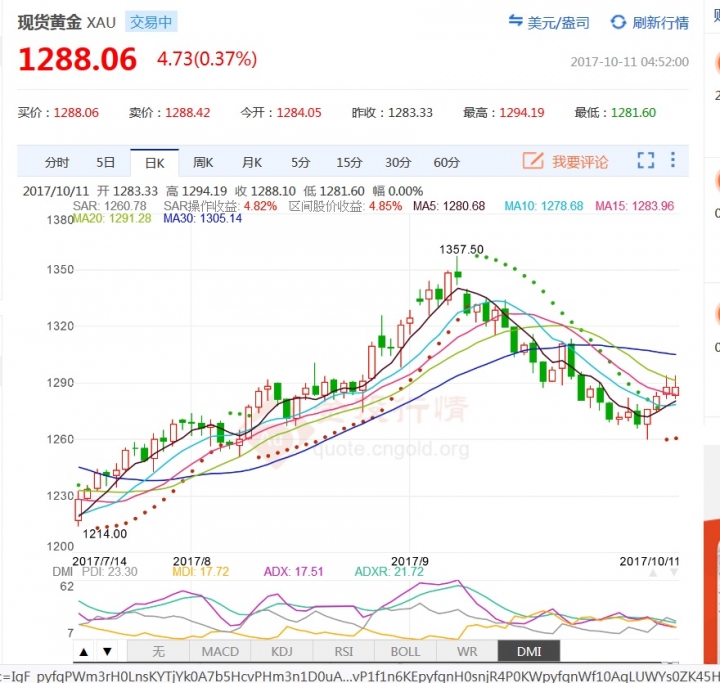The width and height of the screenshot is (720, 683).
Task: Switch to the 分时 tab
Action: pos(57,163)
